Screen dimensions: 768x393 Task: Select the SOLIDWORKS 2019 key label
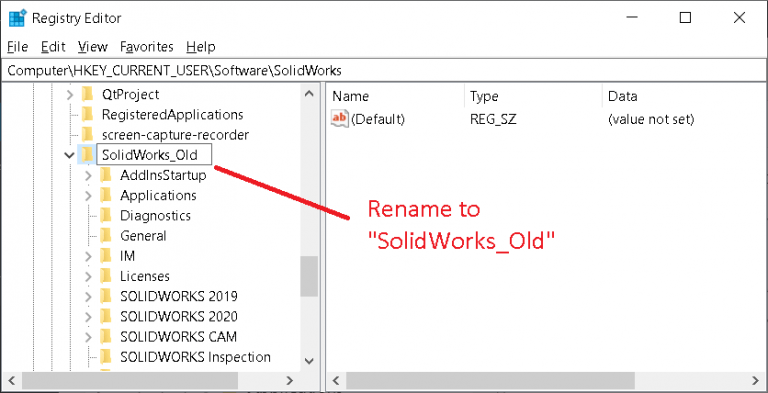pyautogui.click(x=179, y=296)
